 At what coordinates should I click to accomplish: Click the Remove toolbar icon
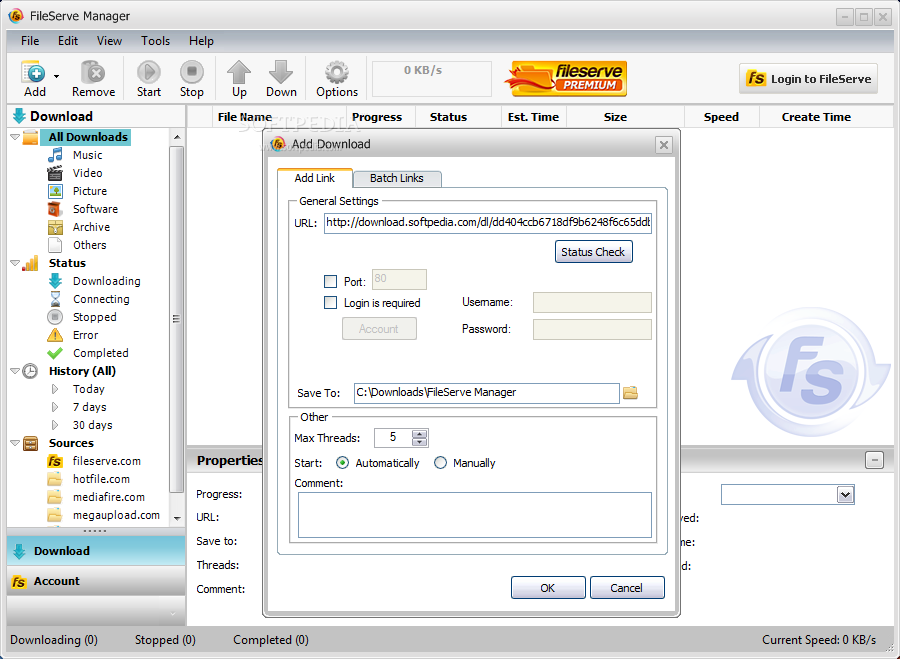(93, 73)
